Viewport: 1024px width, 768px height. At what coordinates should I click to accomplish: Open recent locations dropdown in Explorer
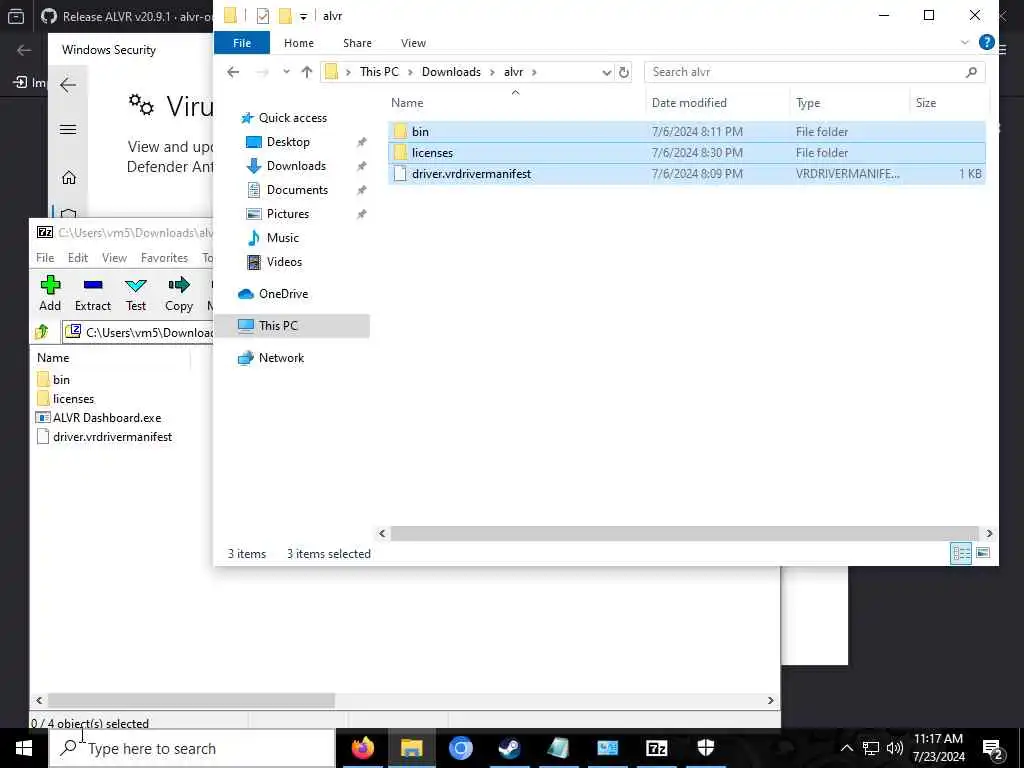tap(286, 72)
